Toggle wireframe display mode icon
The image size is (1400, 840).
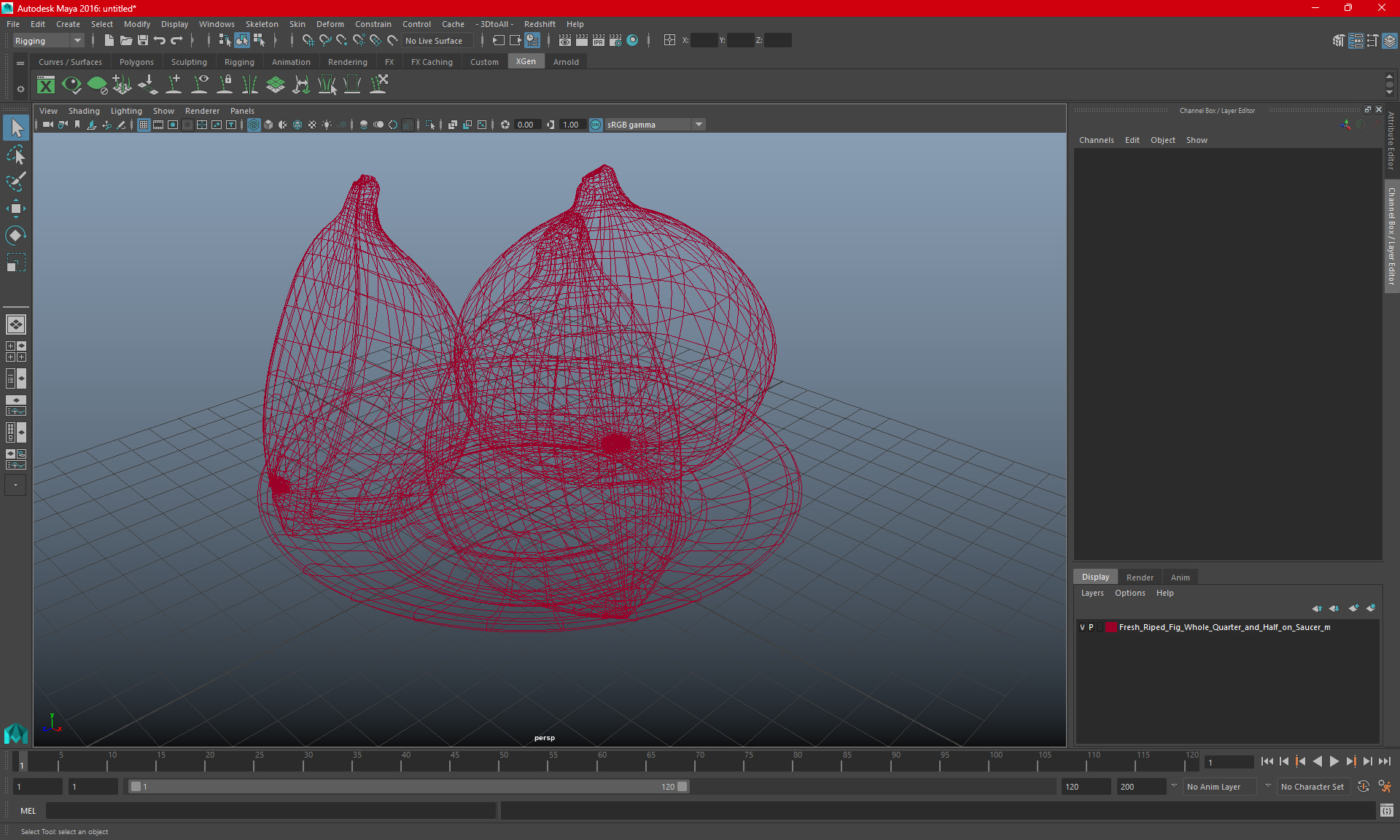[x=254, y=124]
